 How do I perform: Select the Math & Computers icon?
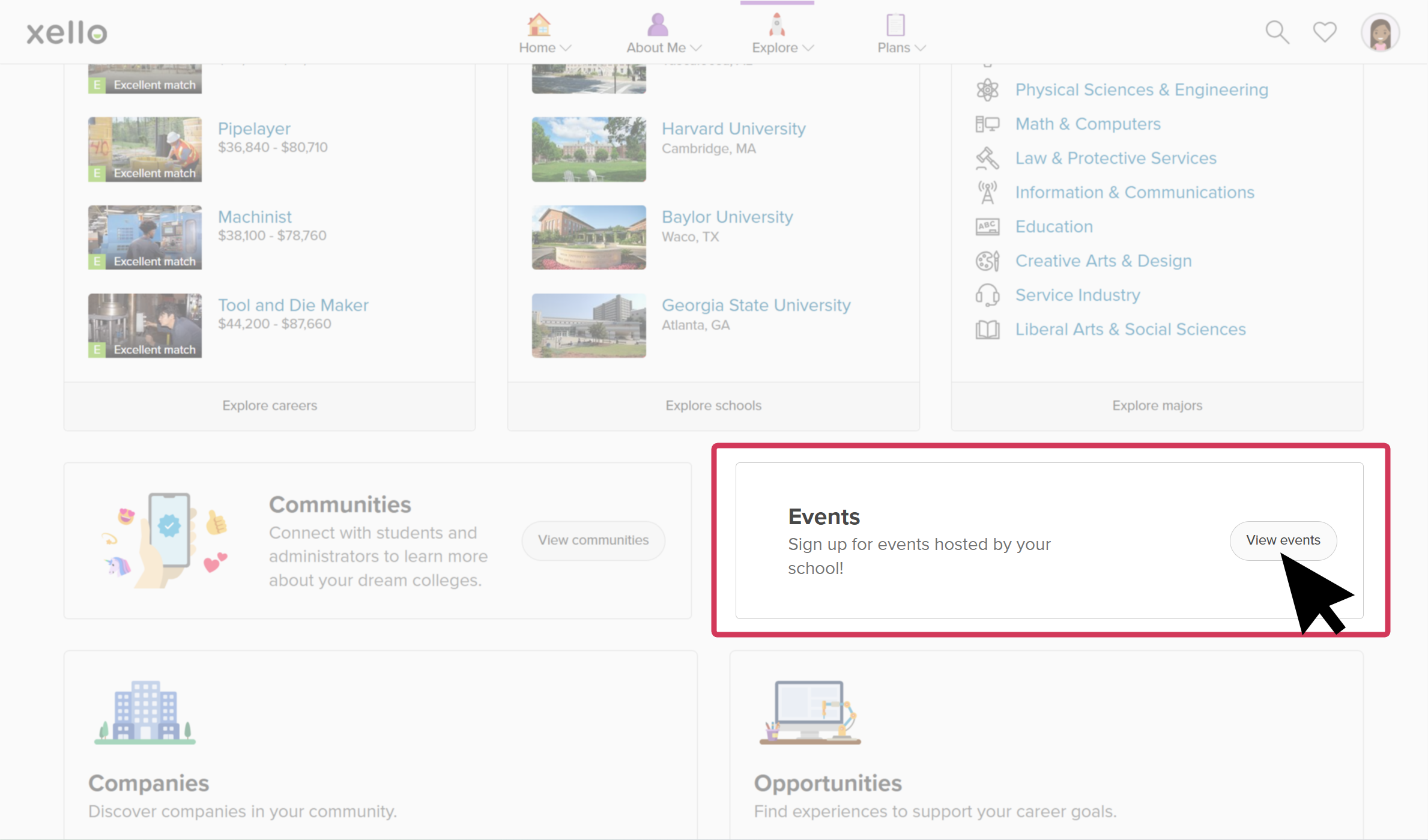pyautogui.click(x=987, y=124)
